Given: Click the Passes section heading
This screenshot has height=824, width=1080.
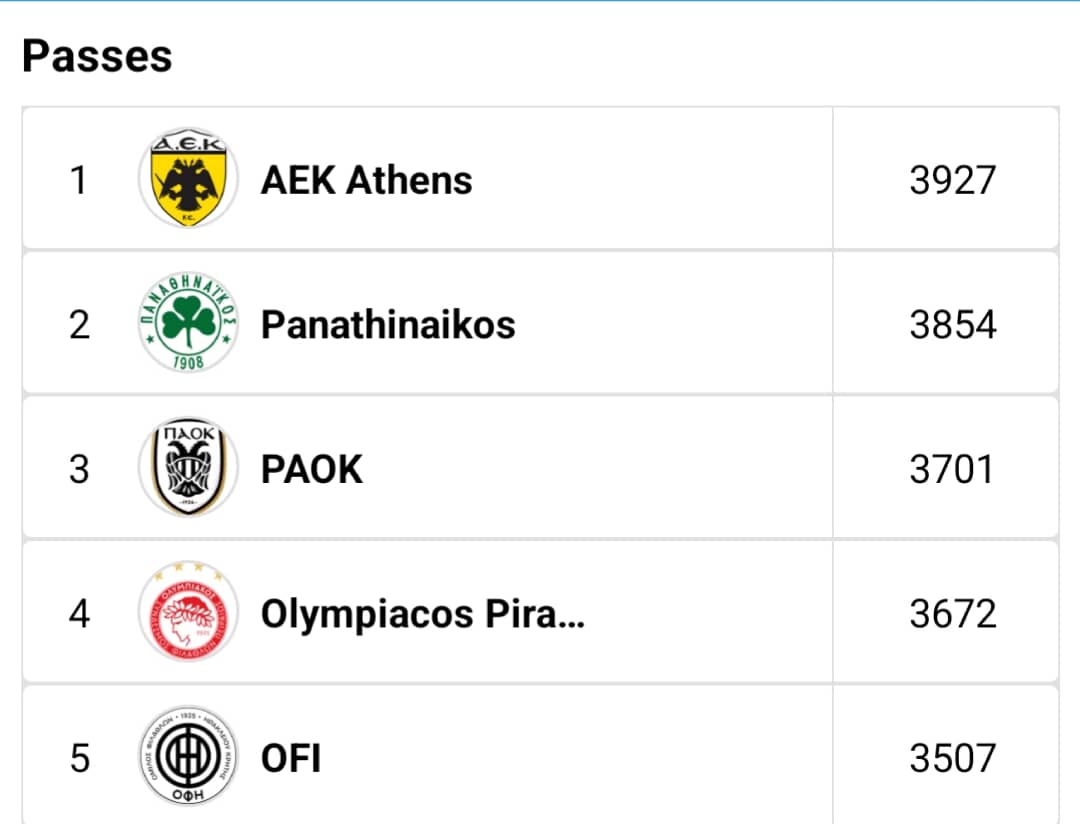Looking at the screenshot, I should click(97, 56).
